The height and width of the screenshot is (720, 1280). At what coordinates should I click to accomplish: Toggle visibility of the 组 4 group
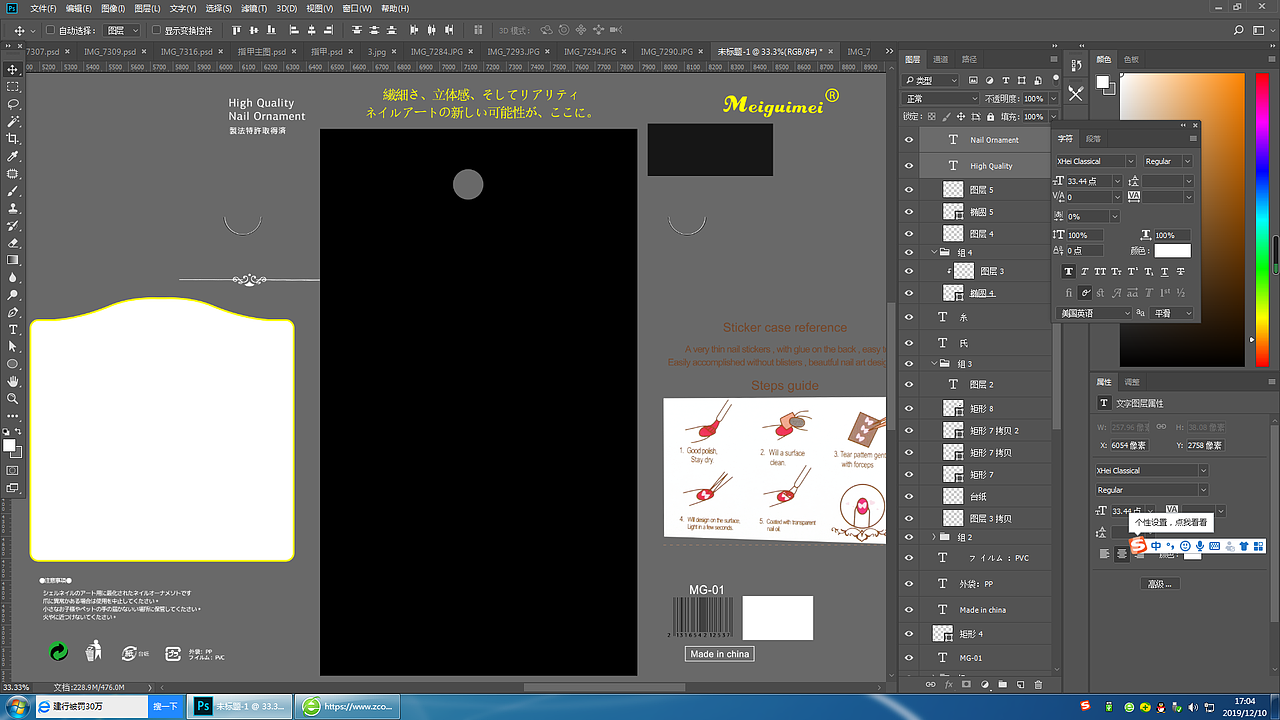pyautogui.click(x=909, y=253)
